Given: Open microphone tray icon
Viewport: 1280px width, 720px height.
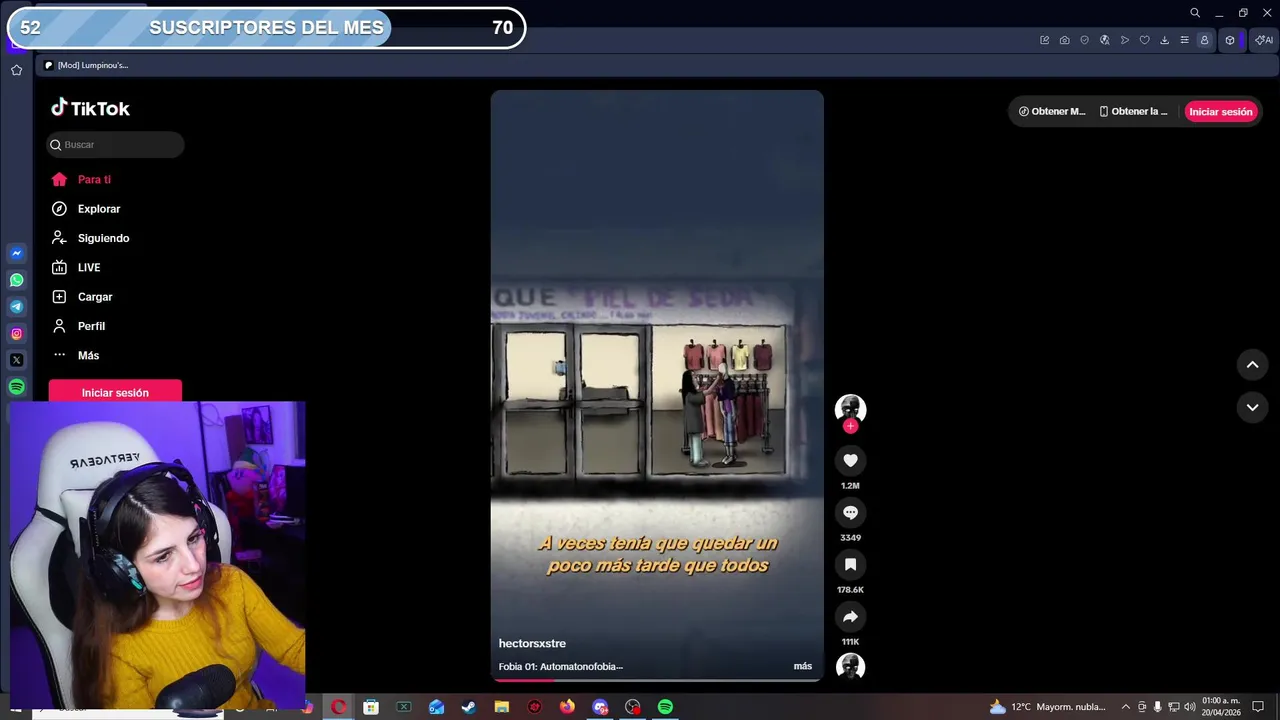Looking at the screenshot, I should coord(1157,707).
